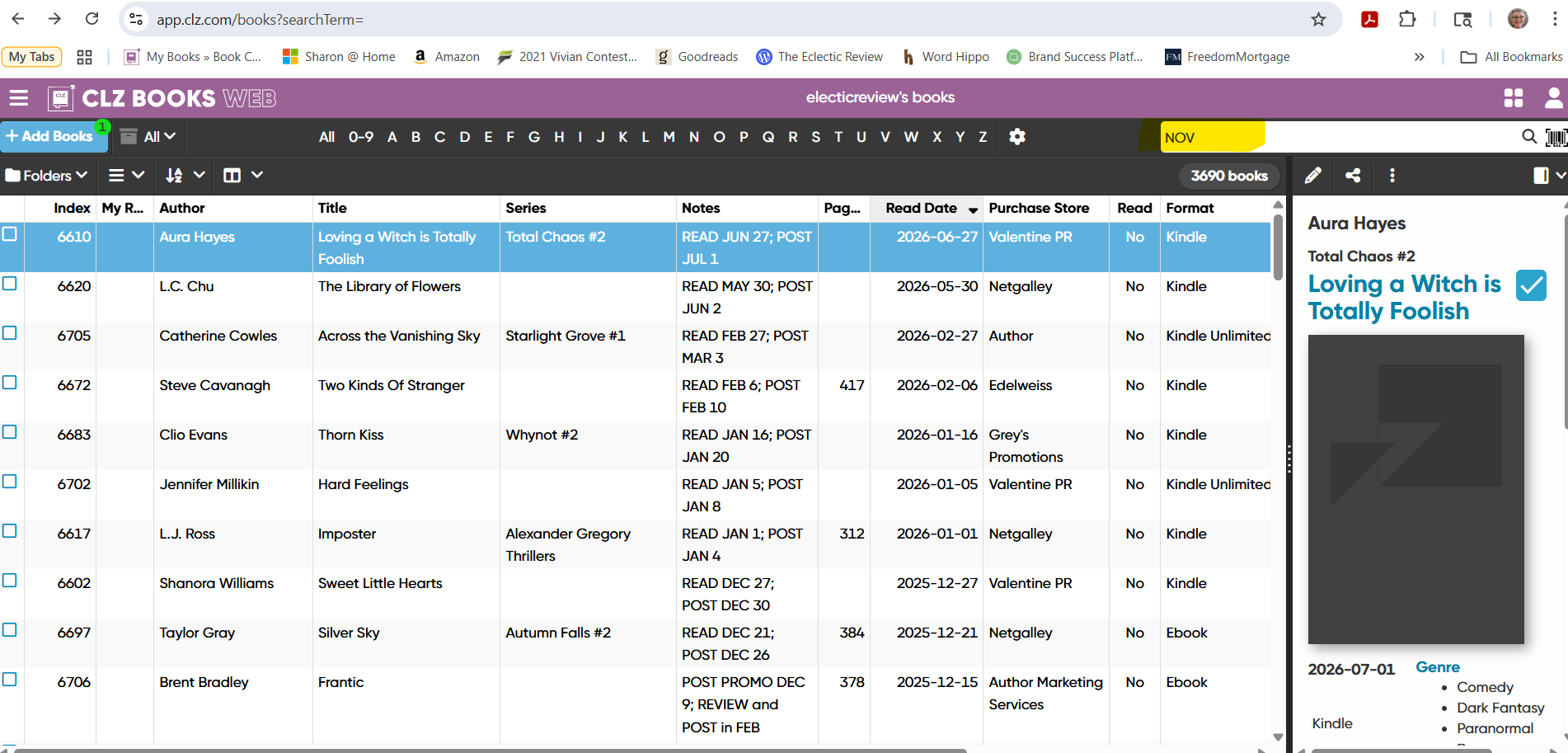Screen dimensions: 1568x753
Task: Click the barcode scanner icon
Action: pyautogui.click(x=1555, y=137)
